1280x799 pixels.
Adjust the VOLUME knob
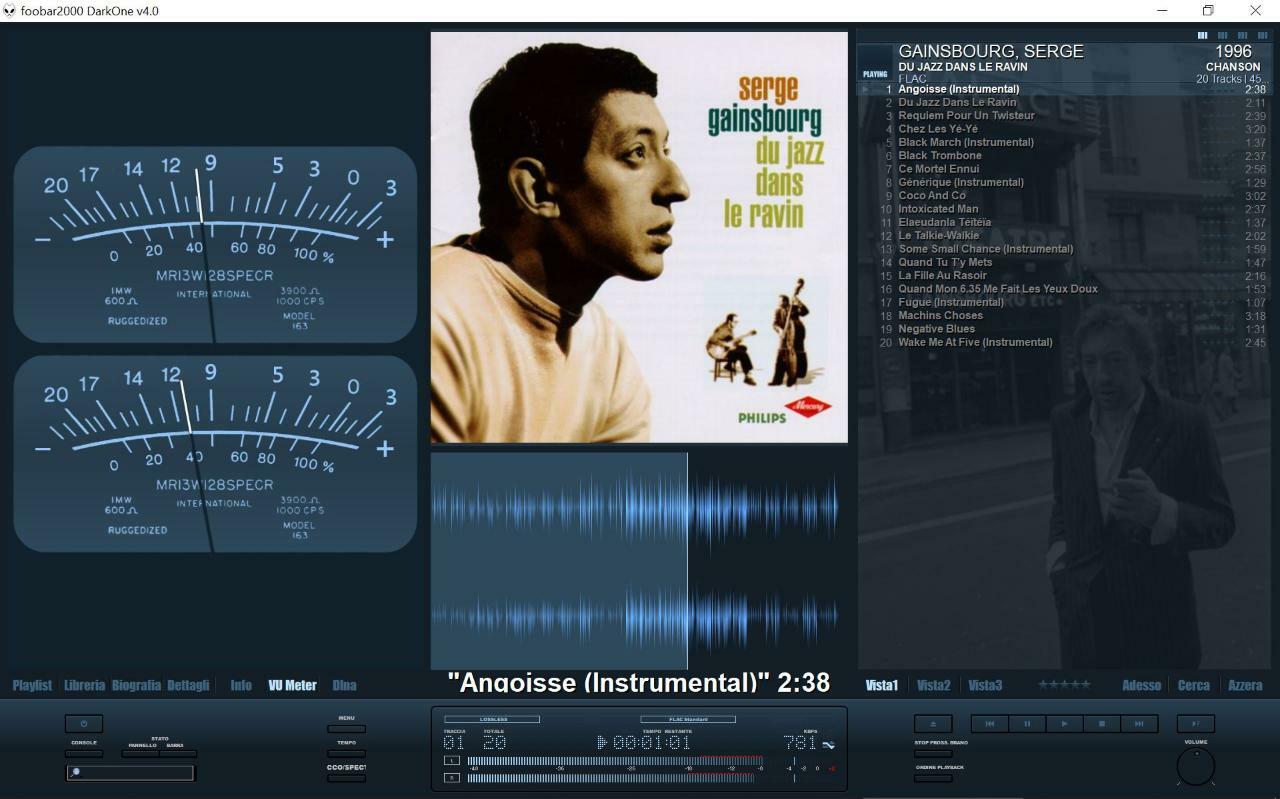pos(1196,767)
